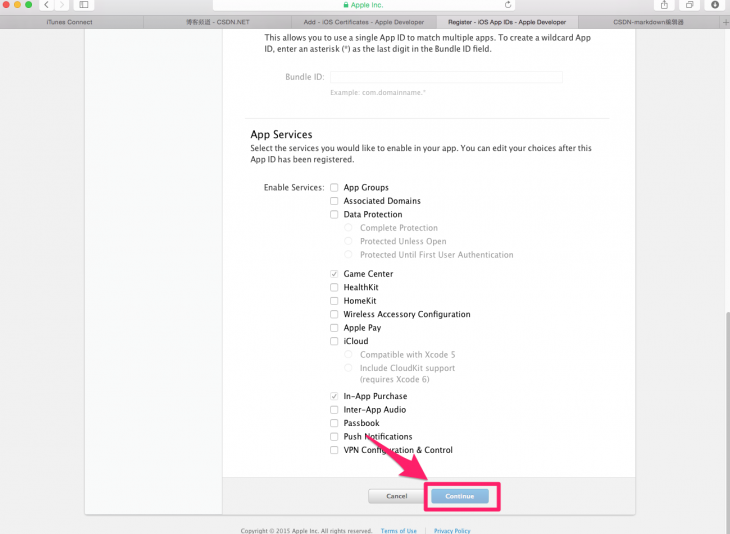Screen dimensions: 730x534
Task: Select Include CloudKit support radio
Action: 348,368
